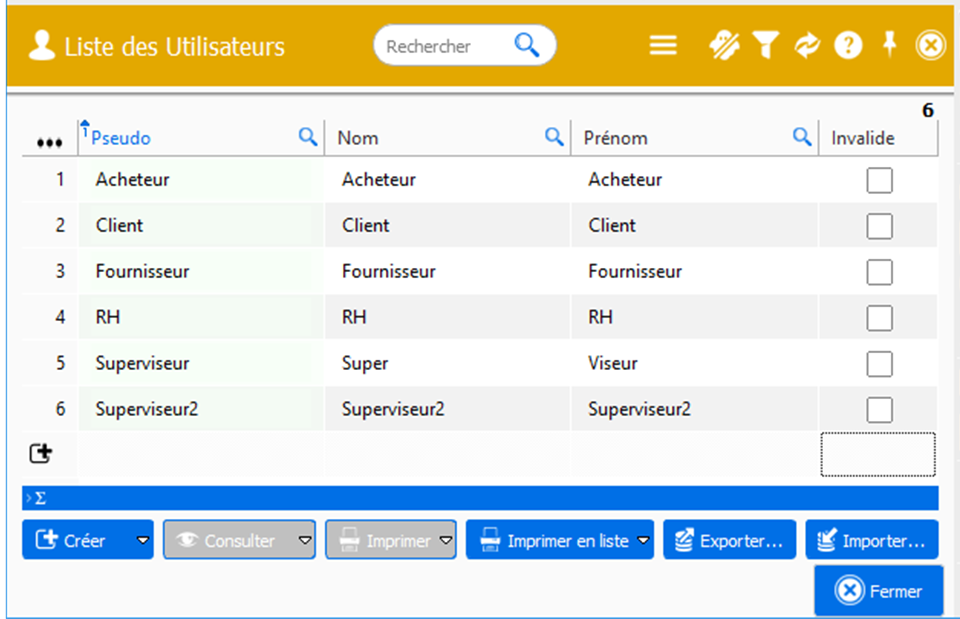960x619 pixels.
Task: Click the filter funnel icon
Action: coord(766,46)
